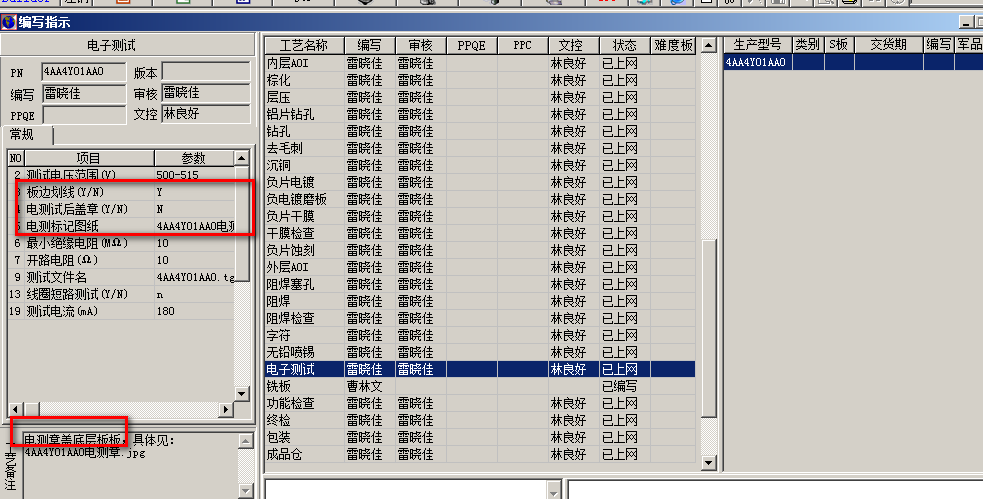Screen dimensions: 983x499
Task: Select the 沉铜 process row
Action: click(x=480, y=165)
